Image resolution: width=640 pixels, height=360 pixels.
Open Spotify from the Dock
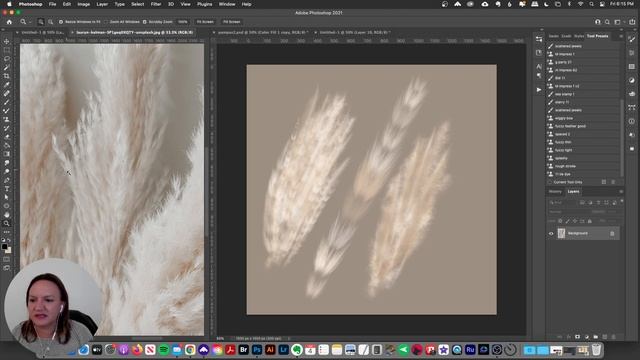164,350
